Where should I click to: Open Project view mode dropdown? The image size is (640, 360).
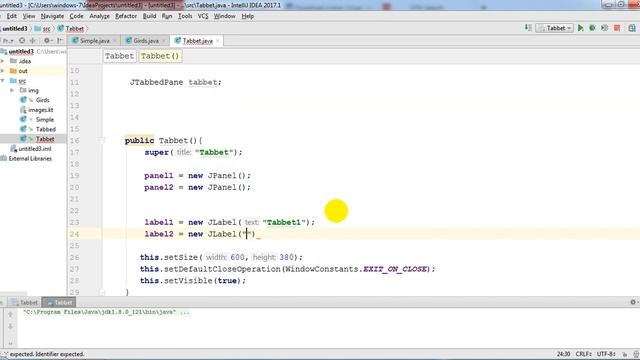click(8, 40)
